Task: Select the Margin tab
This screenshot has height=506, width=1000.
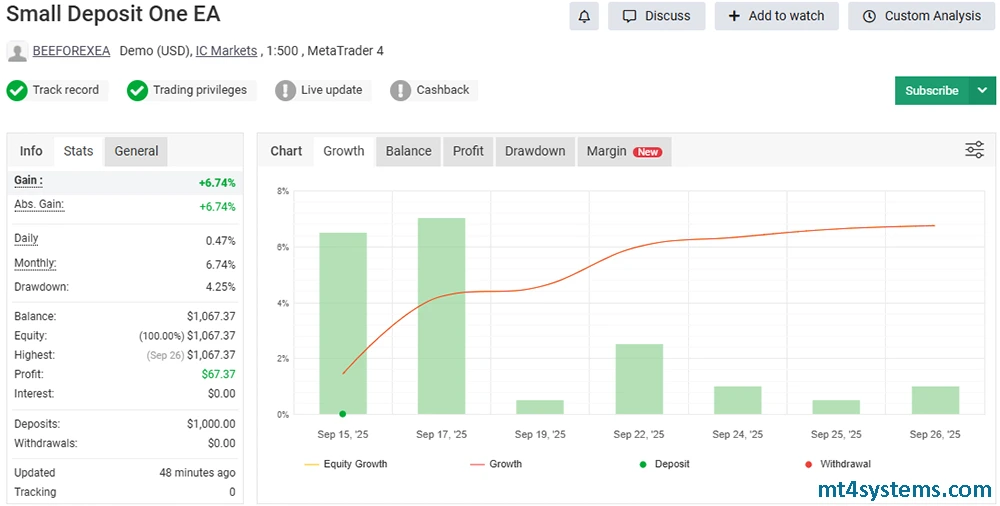Action: tap(622, 151)
